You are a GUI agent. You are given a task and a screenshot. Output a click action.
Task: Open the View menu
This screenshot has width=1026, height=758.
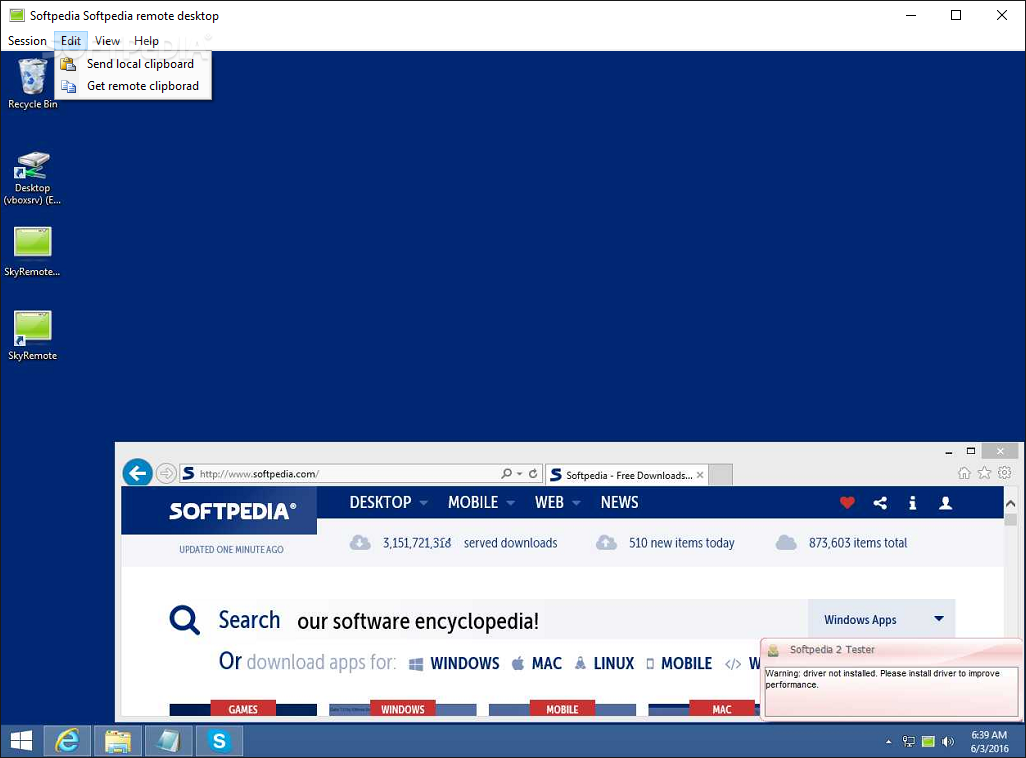[107, 41]
